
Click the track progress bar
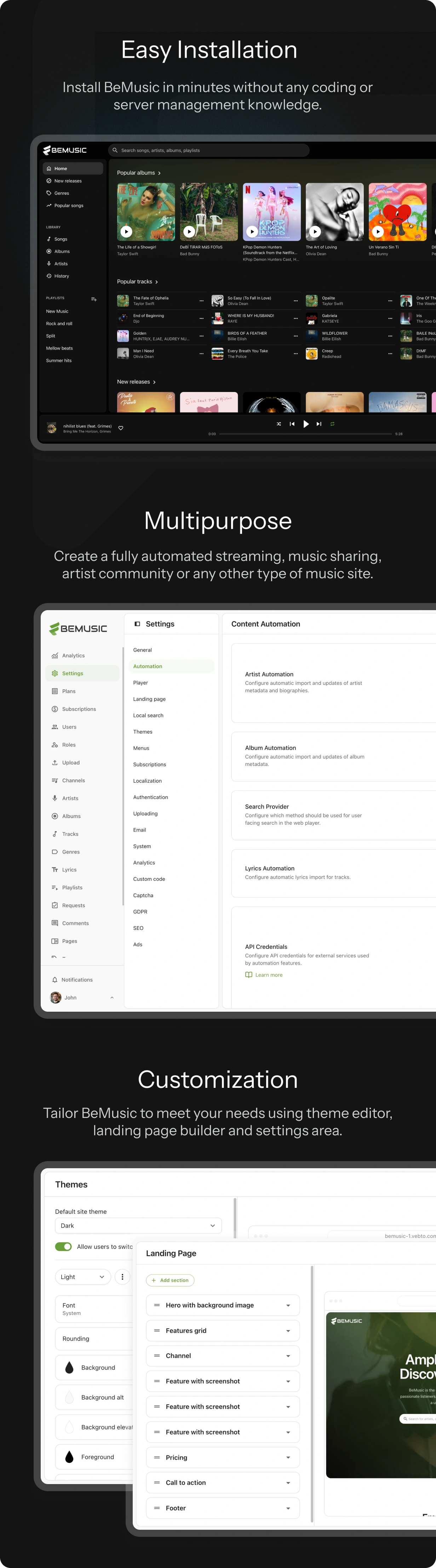305,434
